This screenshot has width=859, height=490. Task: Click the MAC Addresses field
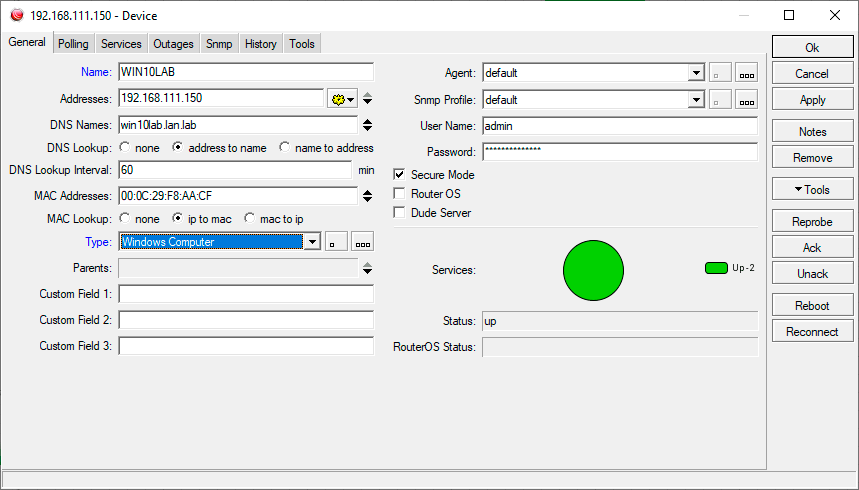point(238,196)
